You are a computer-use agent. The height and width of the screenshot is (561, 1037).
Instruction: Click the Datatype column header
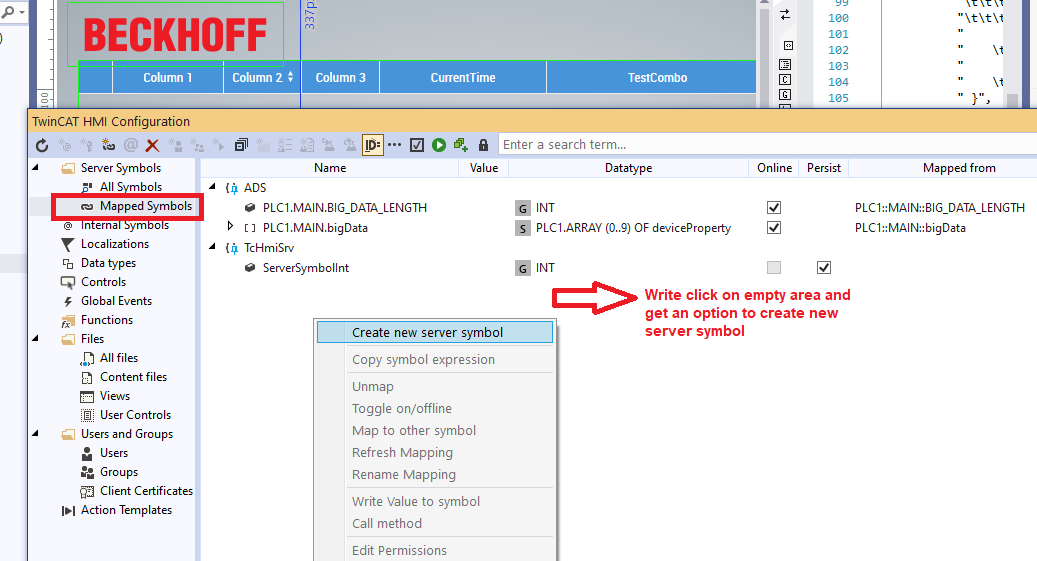click(x=628, y=168)
